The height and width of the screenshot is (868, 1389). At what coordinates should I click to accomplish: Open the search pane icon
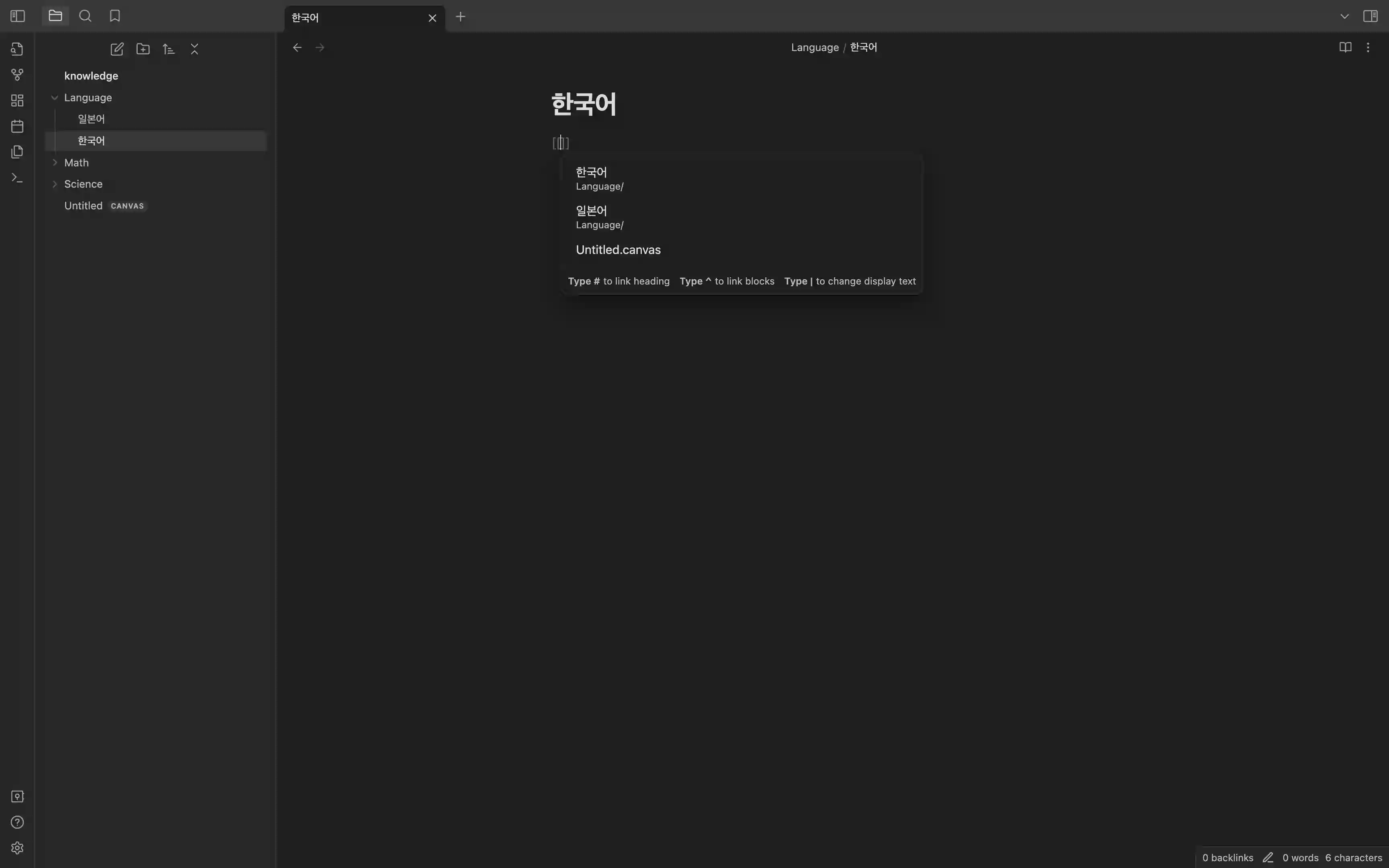click(85, 16)
